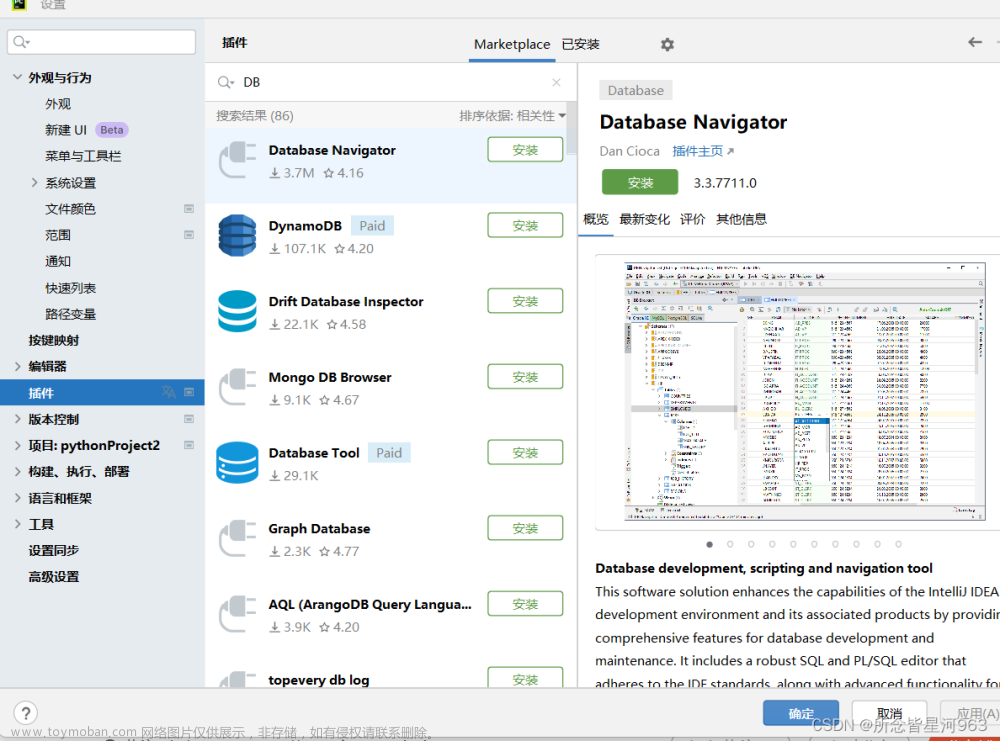Select 外观 in the settings tree
The height and width of the screenshot is (741, 1000).
pyautogui.click(x=58, y=104)
